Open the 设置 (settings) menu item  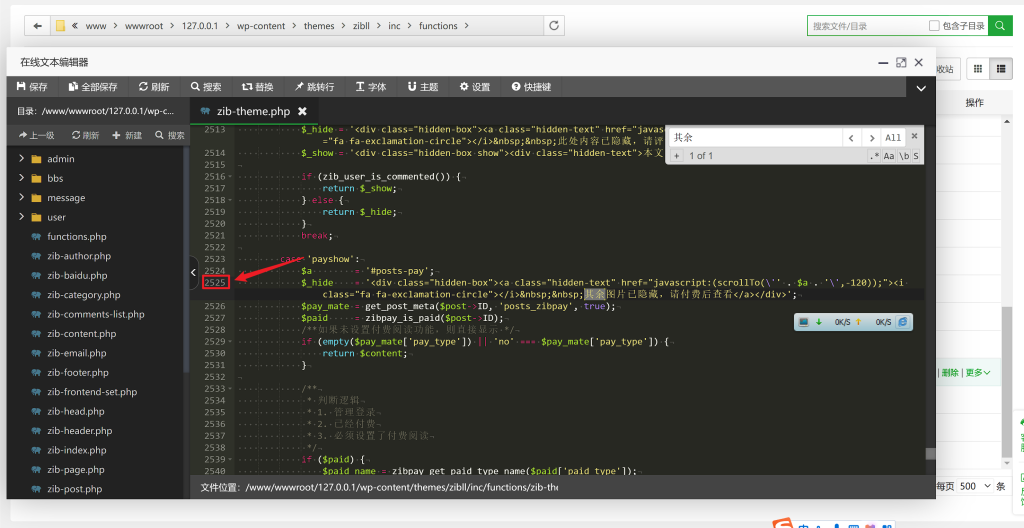click(474, 87)
